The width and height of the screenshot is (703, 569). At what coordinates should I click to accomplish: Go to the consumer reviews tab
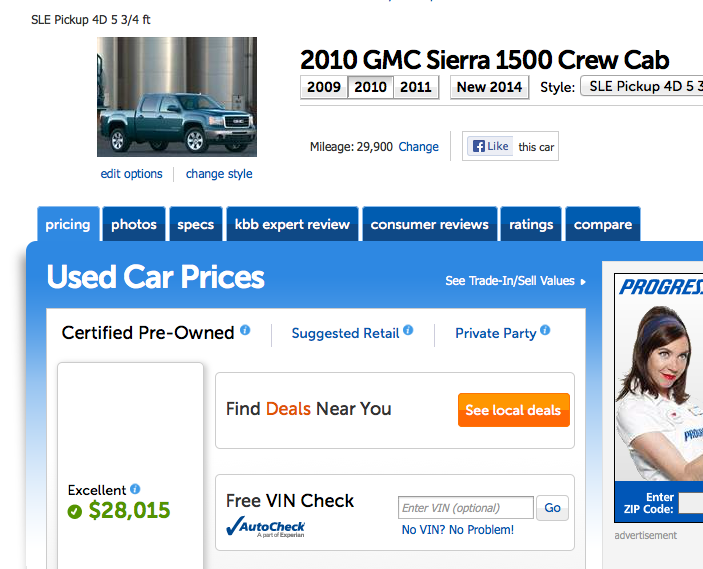pyautogui.click(x=430, y=224)
